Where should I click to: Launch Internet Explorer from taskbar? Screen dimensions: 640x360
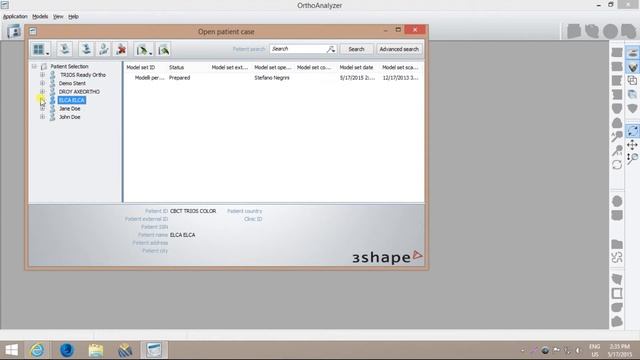[38, 350]
